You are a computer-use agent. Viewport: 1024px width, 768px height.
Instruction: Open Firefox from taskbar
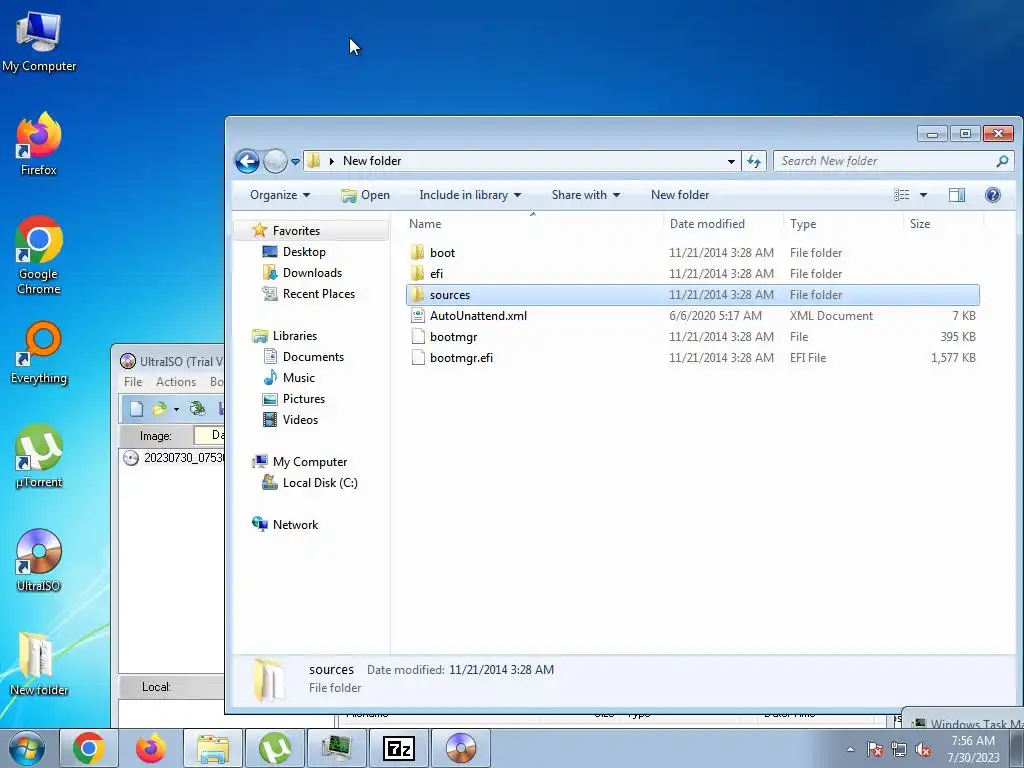151,748
